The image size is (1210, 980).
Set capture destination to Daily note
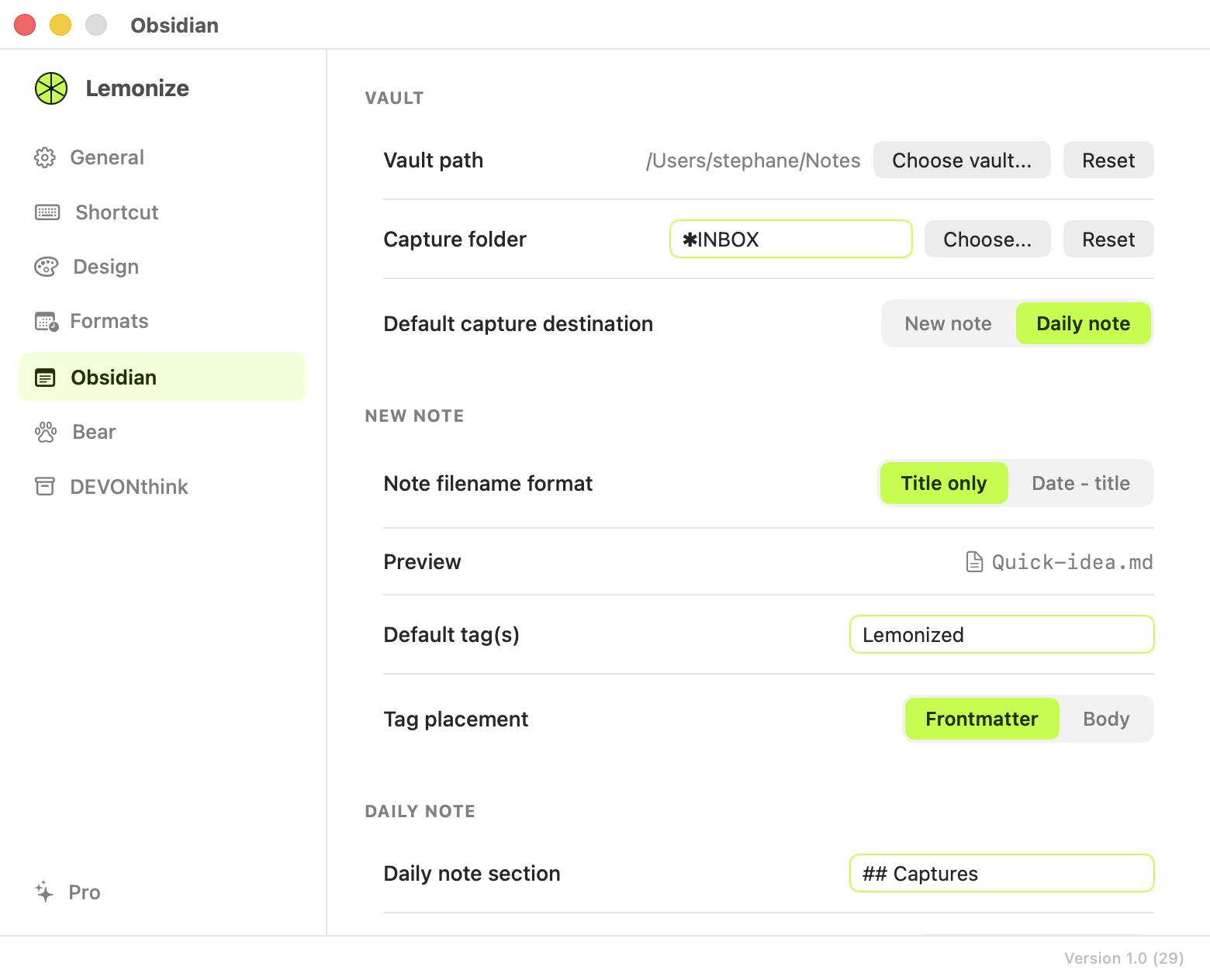click(1083, 323)
